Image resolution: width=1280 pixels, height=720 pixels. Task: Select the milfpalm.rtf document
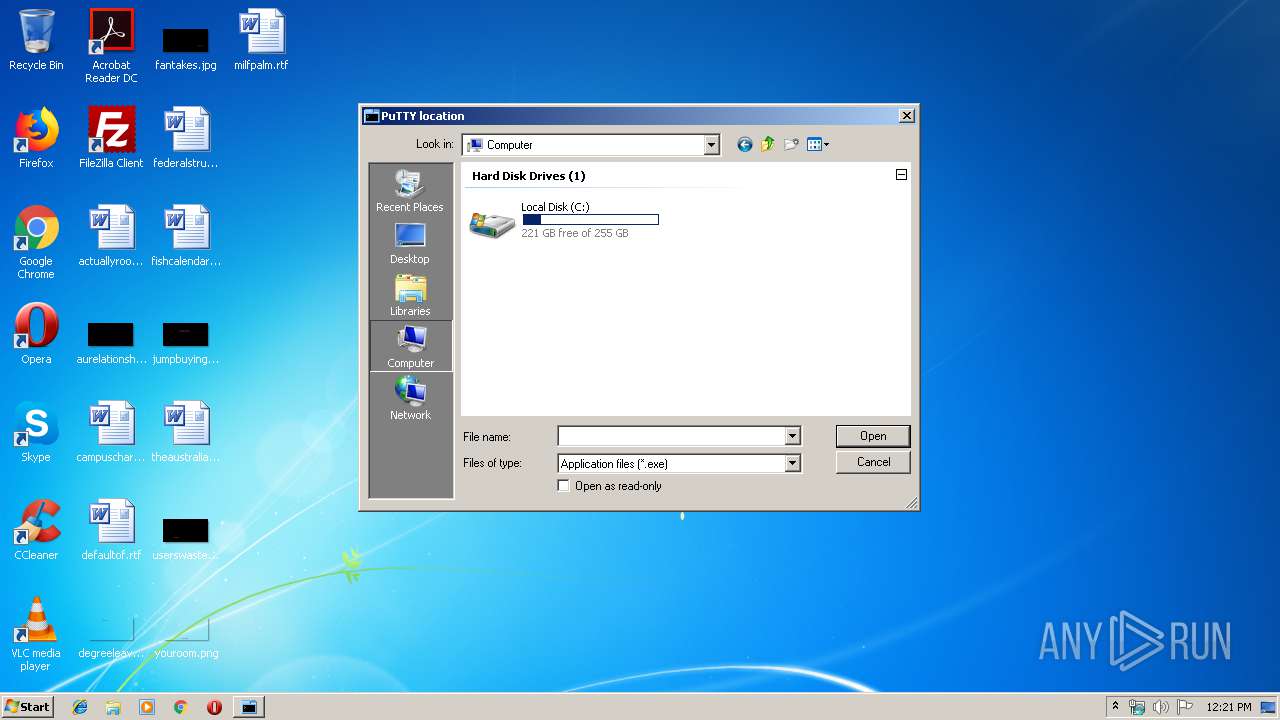coord(261,40)
